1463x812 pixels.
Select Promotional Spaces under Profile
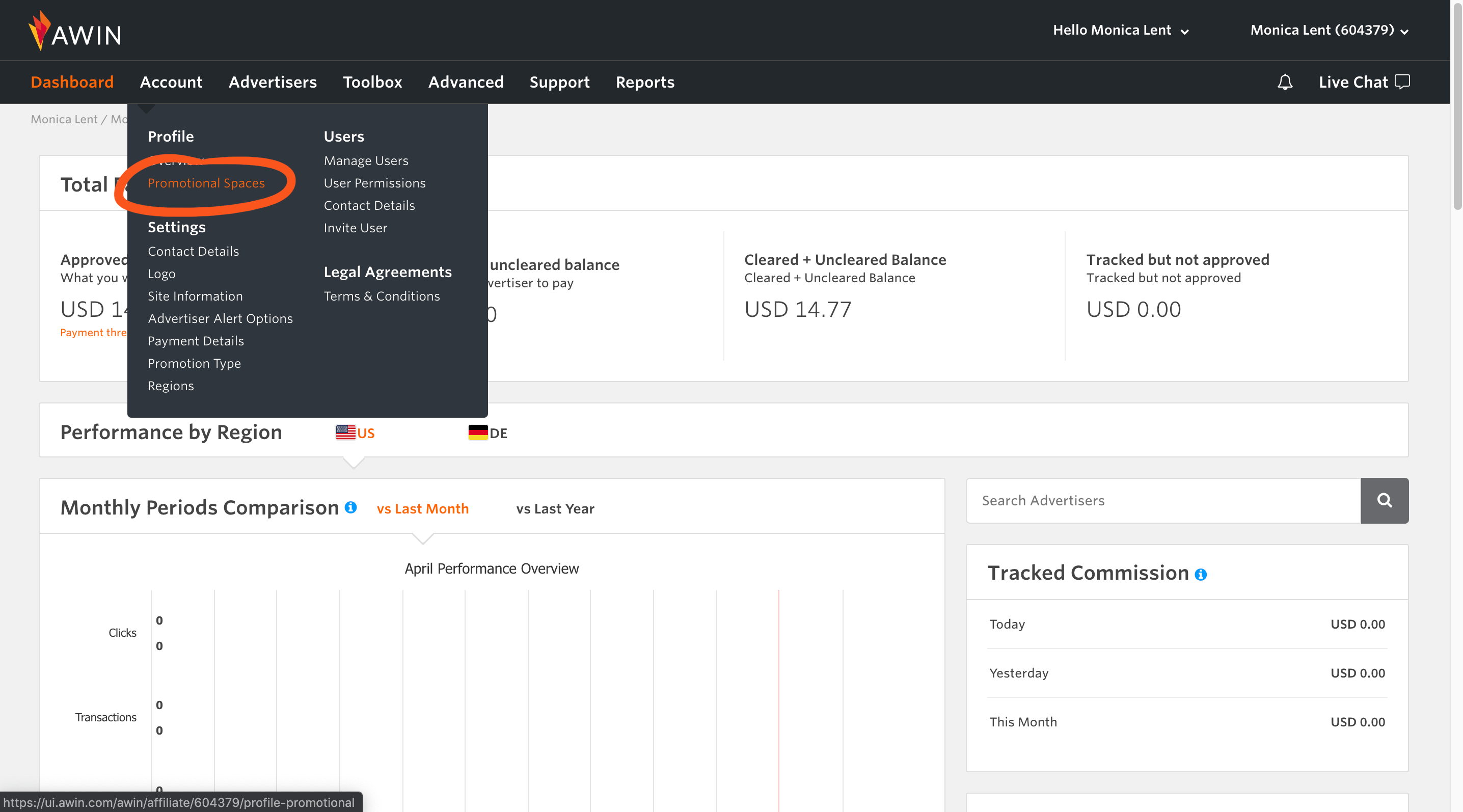point(206,183)
